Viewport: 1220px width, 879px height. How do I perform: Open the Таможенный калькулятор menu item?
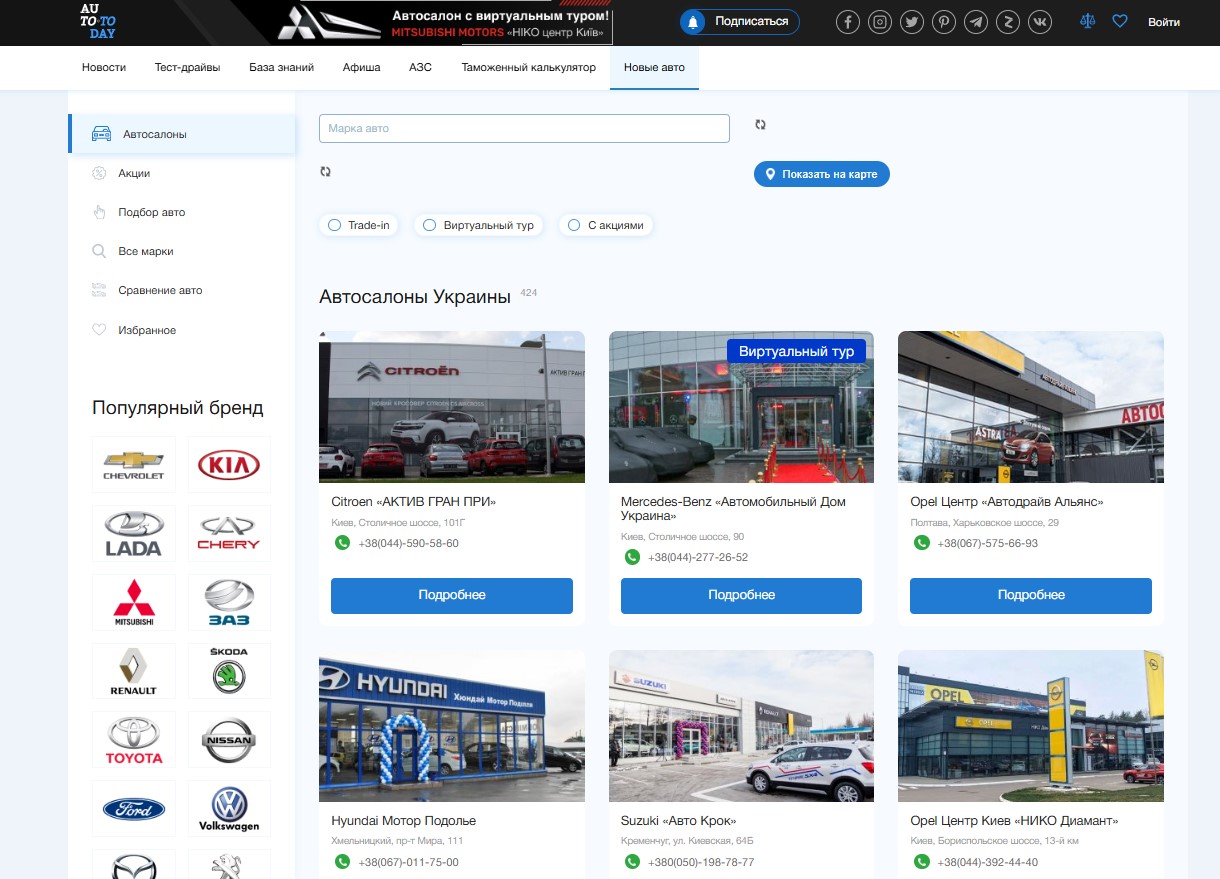click(x=528, y=68)
